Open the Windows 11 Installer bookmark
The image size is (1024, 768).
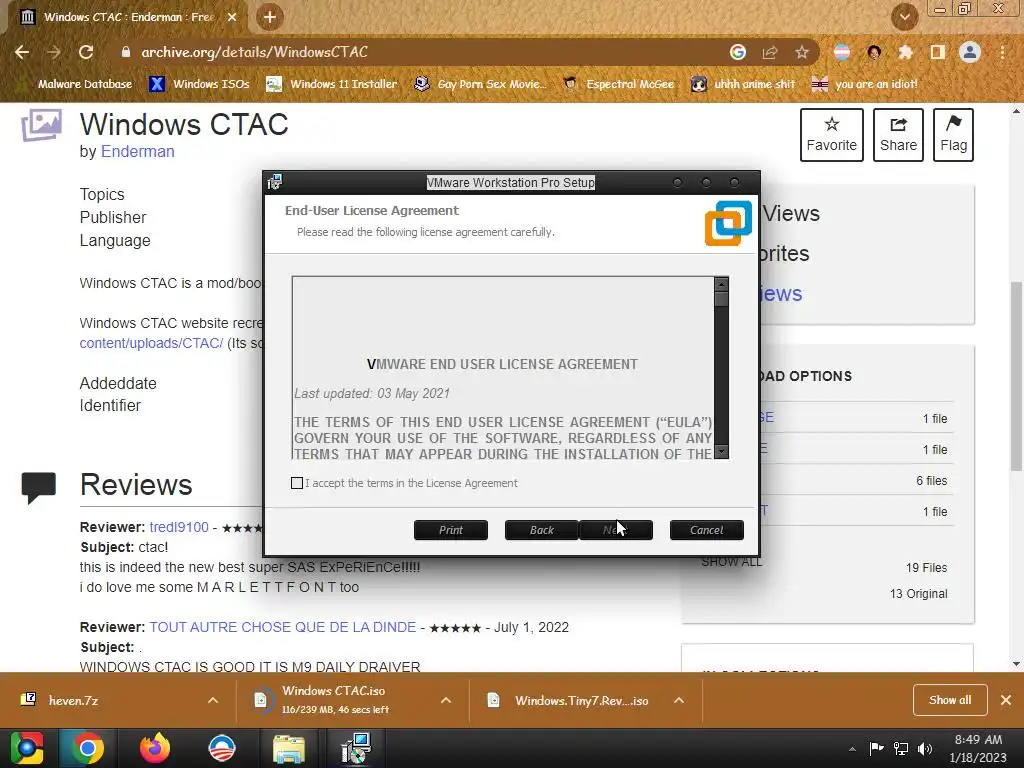(x=331, y=84)
